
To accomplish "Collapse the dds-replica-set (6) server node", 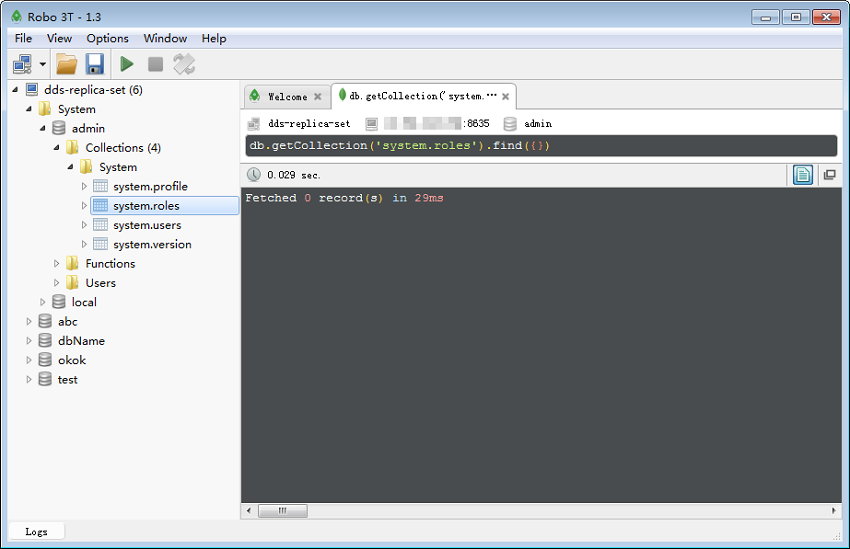I will point(15,90).
